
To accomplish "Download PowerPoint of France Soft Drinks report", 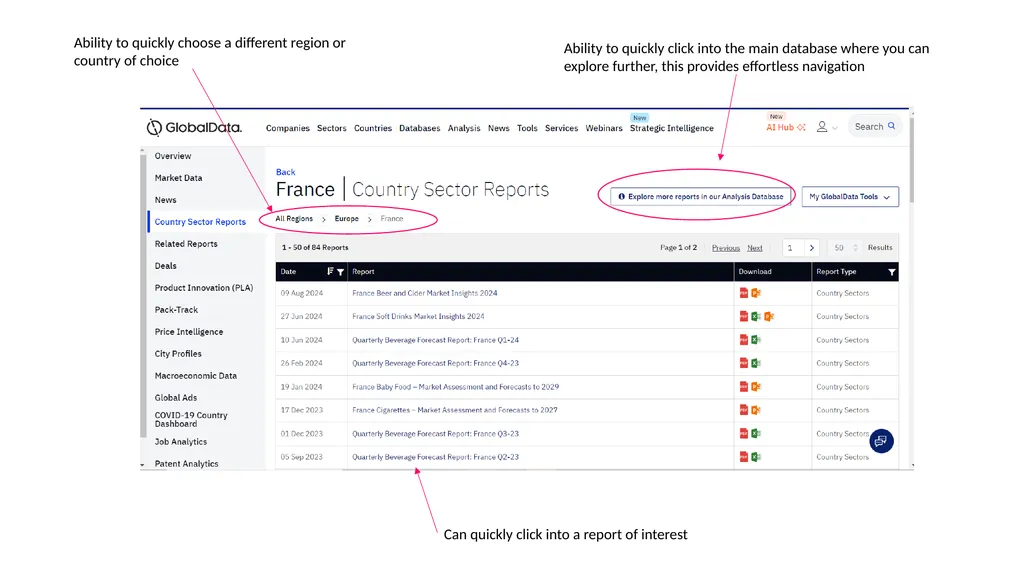I will pos(769,316).
